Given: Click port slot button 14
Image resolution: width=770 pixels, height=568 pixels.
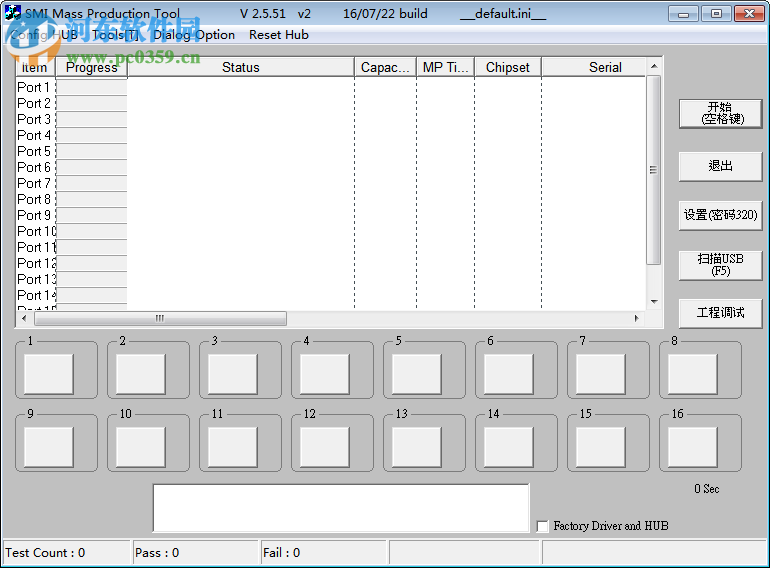Looking at the screenshot, I should (509, 447).
